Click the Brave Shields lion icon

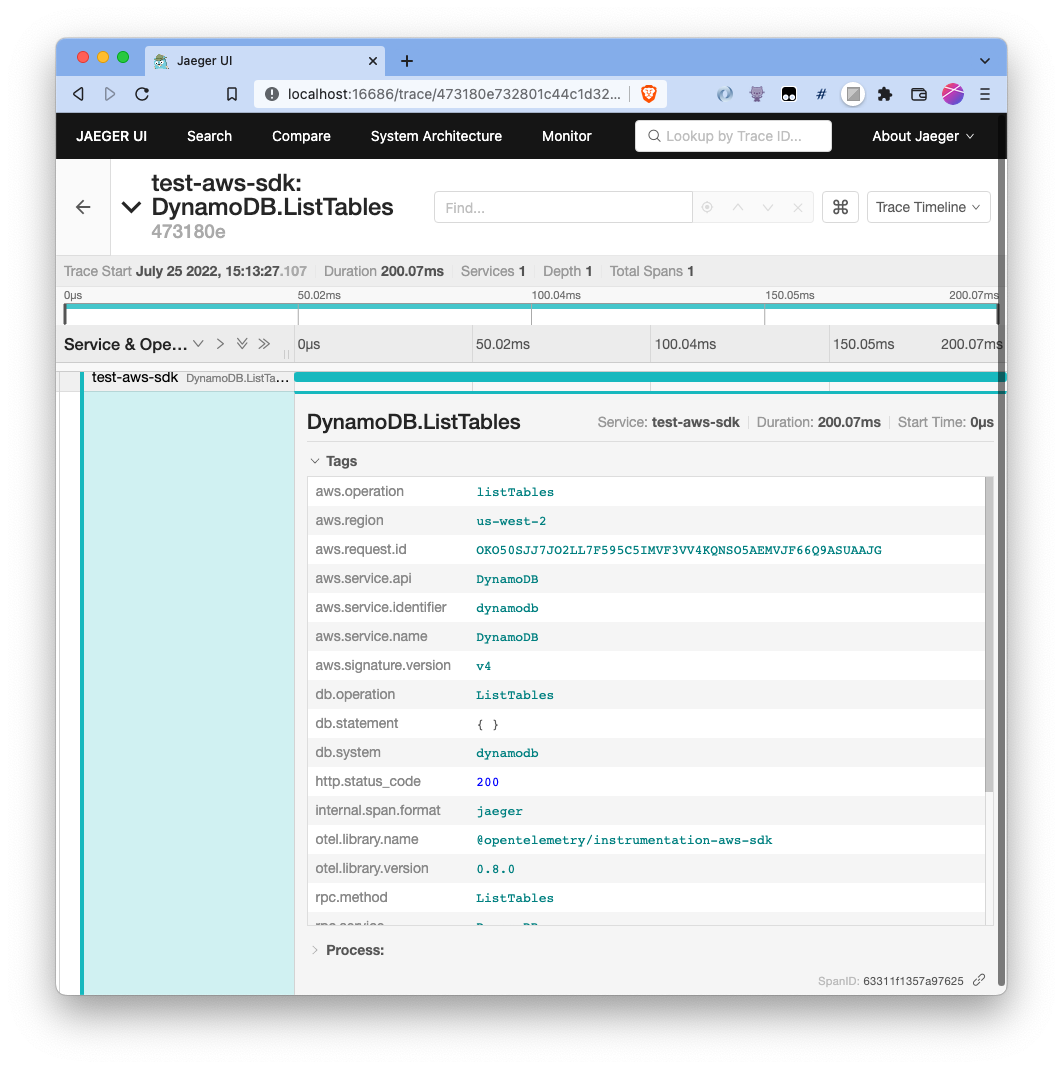pos(649,94)
